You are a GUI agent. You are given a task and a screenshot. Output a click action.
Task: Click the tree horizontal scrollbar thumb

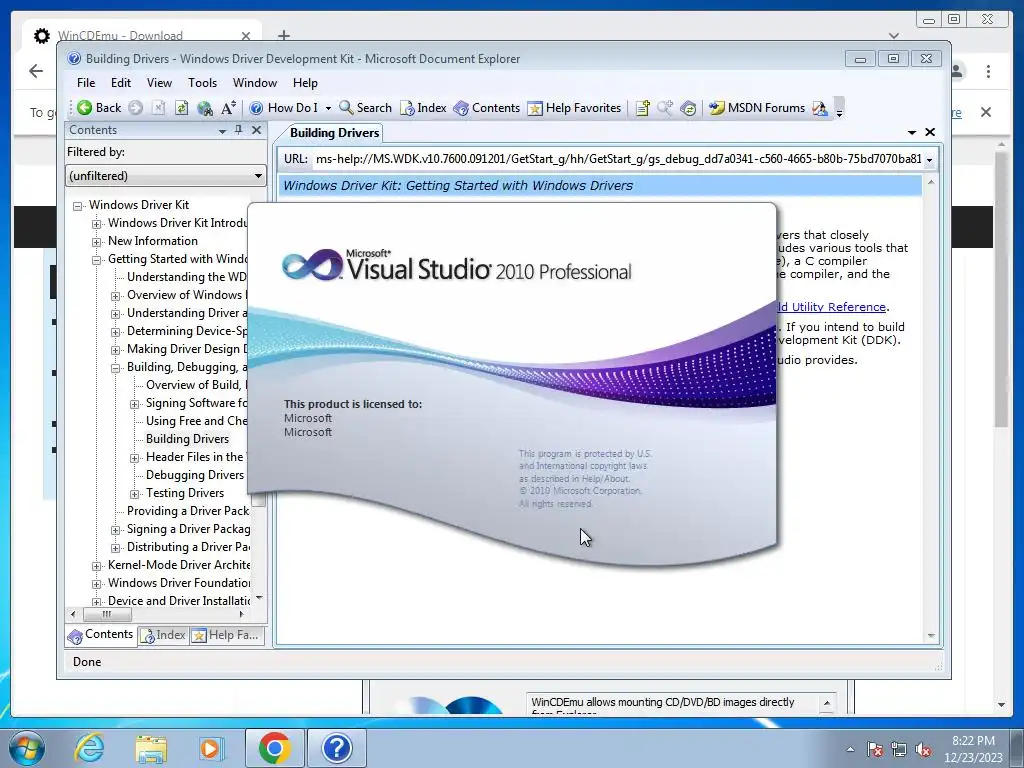[107, 615]
